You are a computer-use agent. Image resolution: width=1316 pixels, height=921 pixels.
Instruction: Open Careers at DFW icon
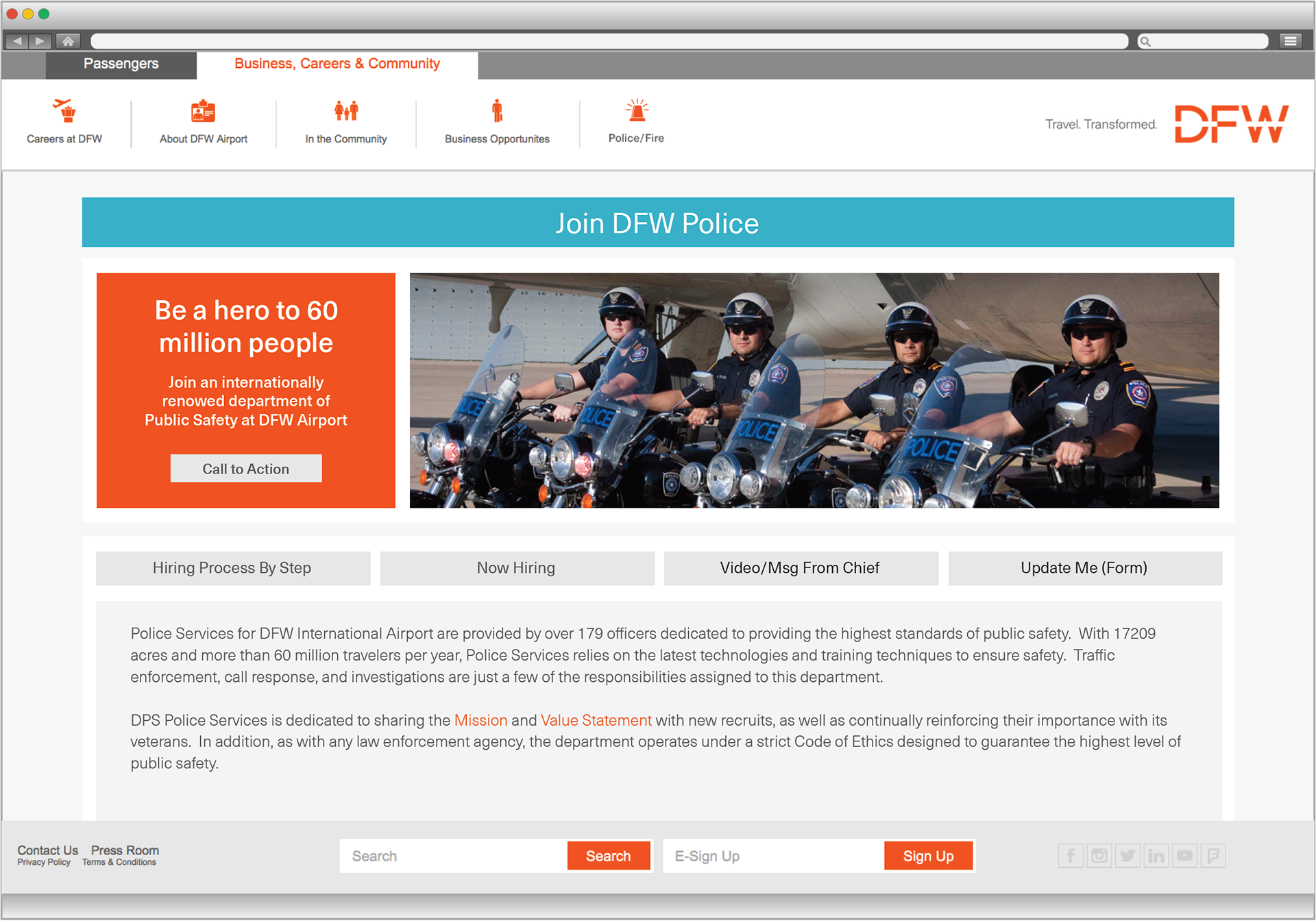point(65,110)
